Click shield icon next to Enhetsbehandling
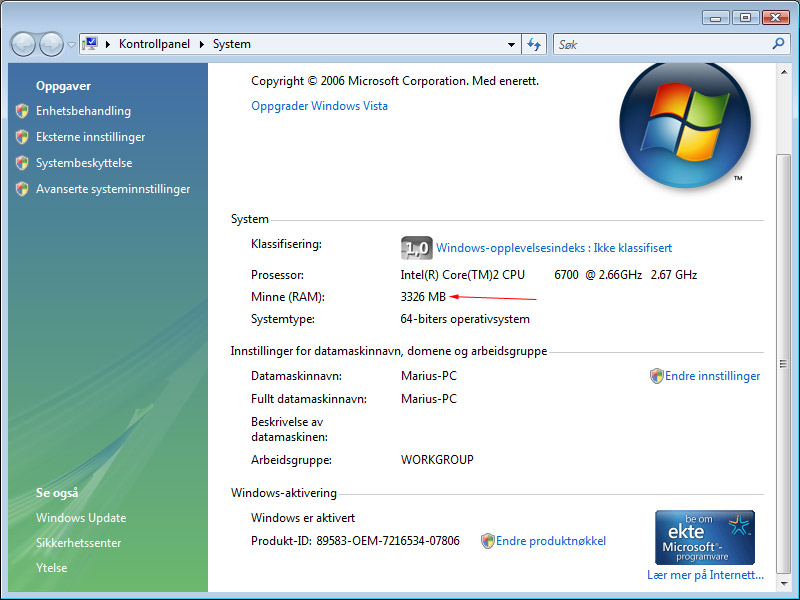This screenshot has width=800, height=600. [x=22, y=111]
